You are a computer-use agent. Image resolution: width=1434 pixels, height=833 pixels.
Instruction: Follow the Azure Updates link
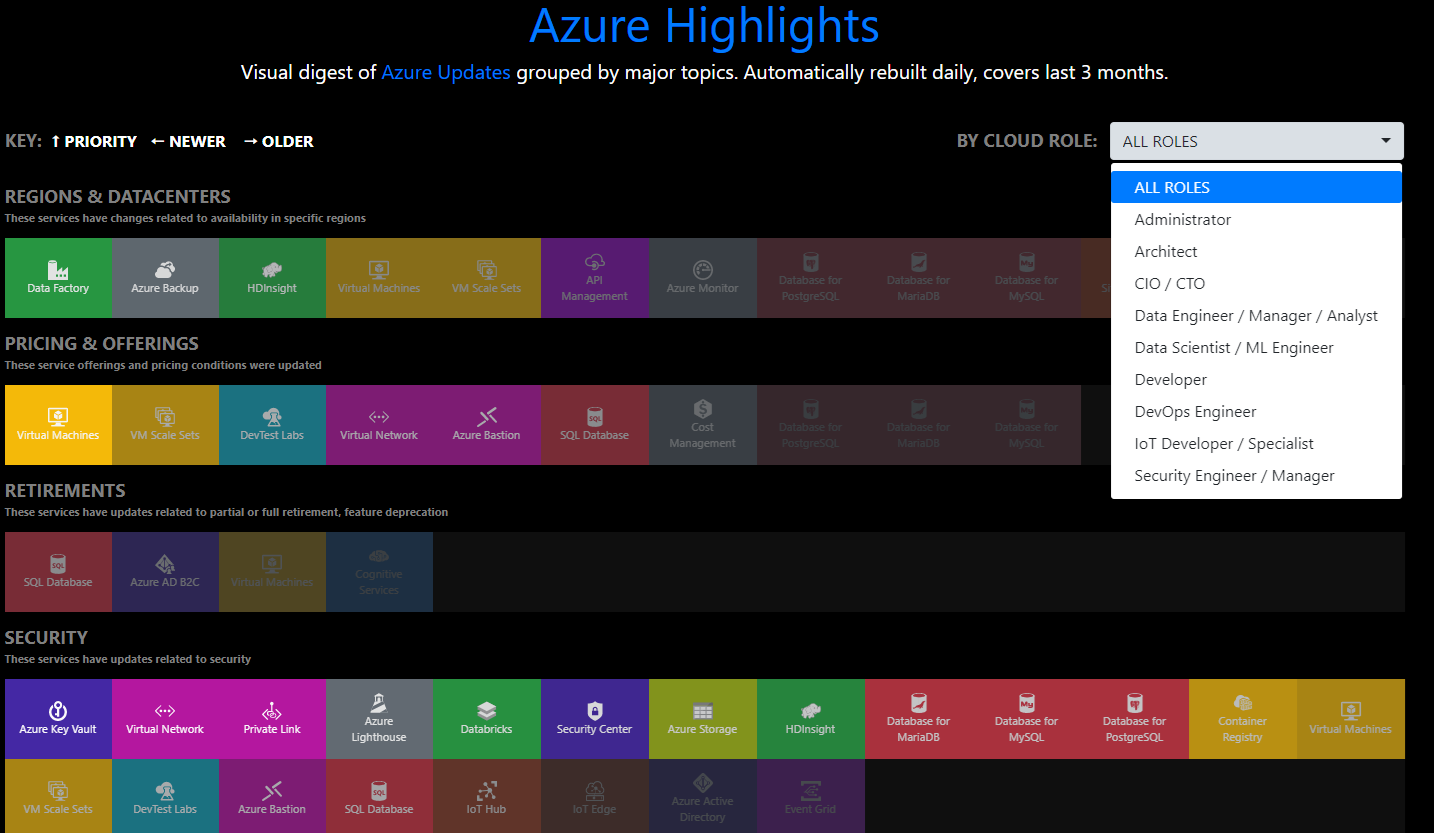click(446, 72)
